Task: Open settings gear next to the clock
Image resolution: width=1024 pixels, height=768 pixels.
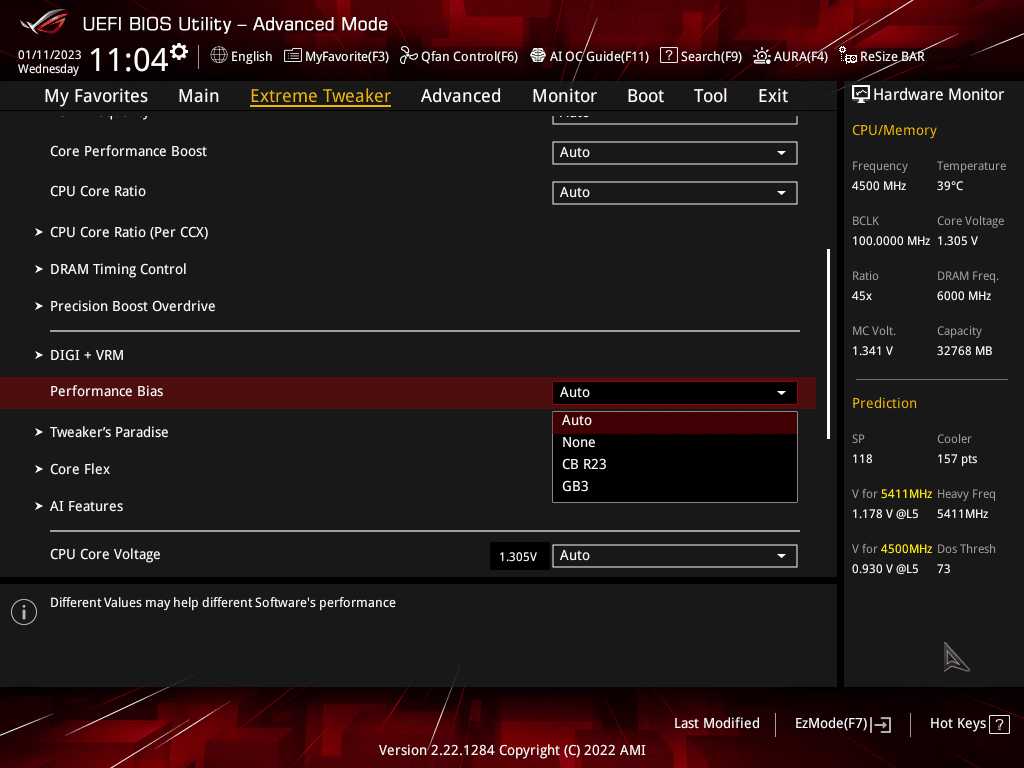Action: [179, 52]
